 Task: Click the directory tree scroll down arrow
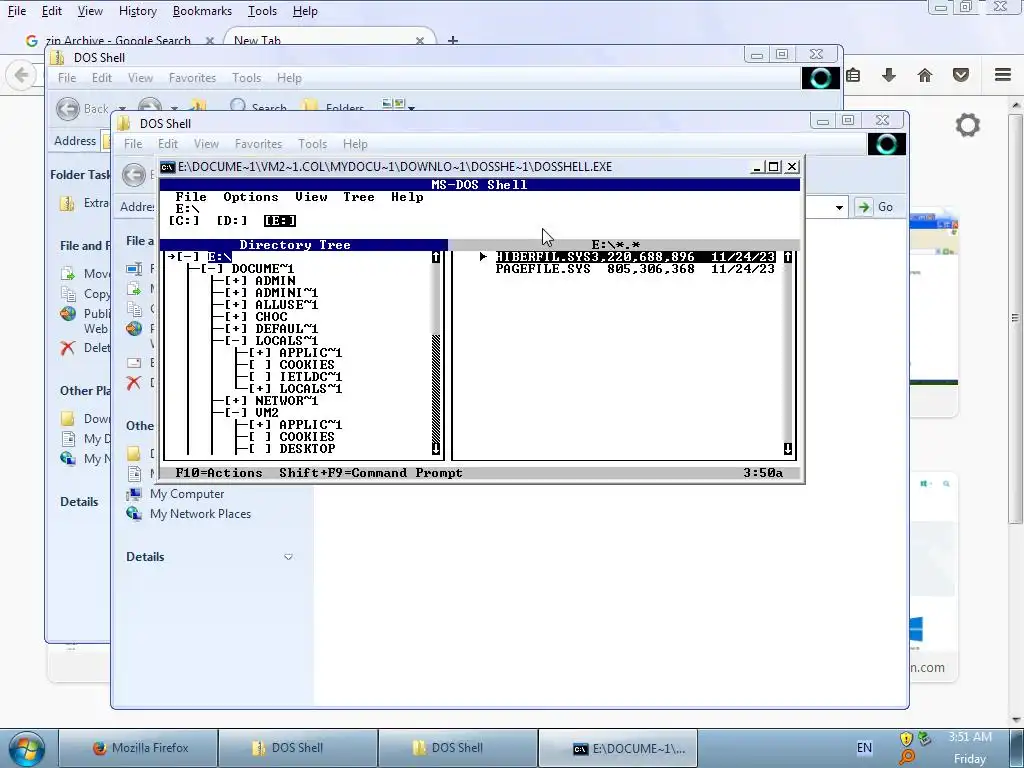click(x=436, y=449)
